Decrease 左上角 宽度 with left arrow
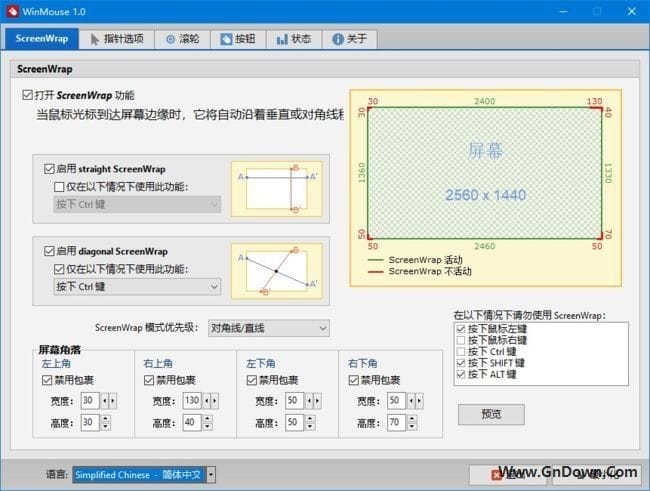The width and height of the screenshot is (650, 491). [104, 401]
